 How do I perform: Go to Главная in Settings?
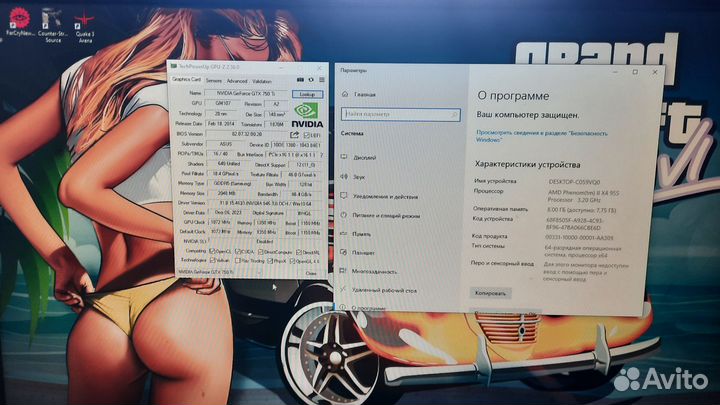tap(365, 95)
